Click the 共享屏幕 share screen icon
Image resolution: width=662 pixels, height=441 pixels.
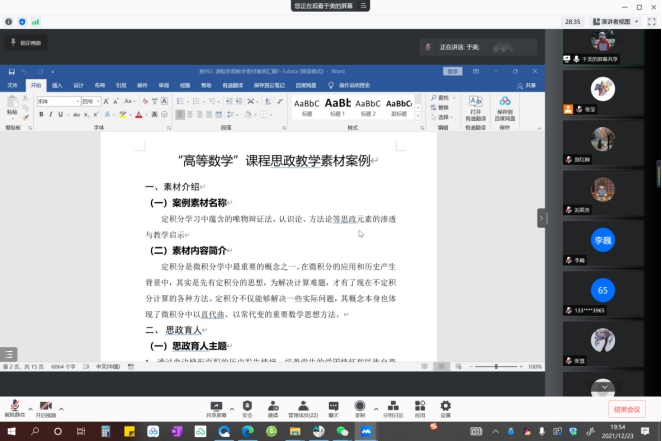click(x=215, y=406)
